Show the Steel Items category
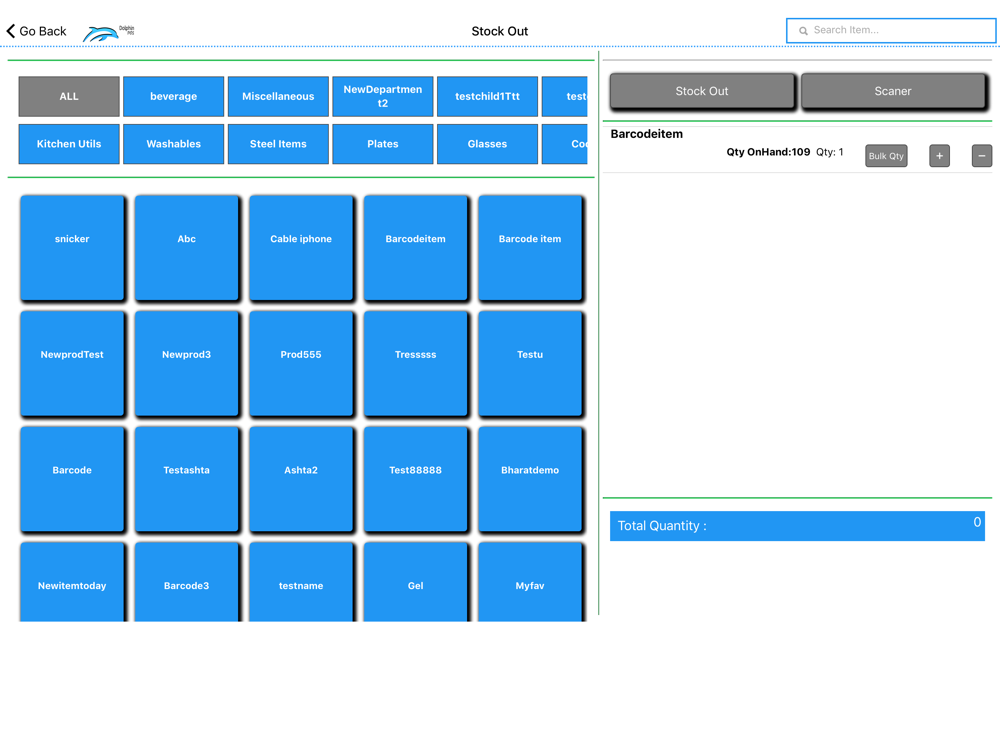 [x=278, y=144]
